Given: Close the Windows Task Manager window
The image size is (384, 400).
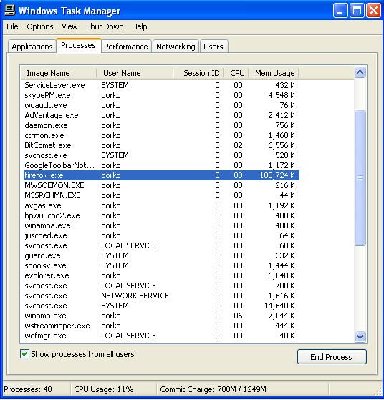Looking at the screenshot, I should [374, 11].
